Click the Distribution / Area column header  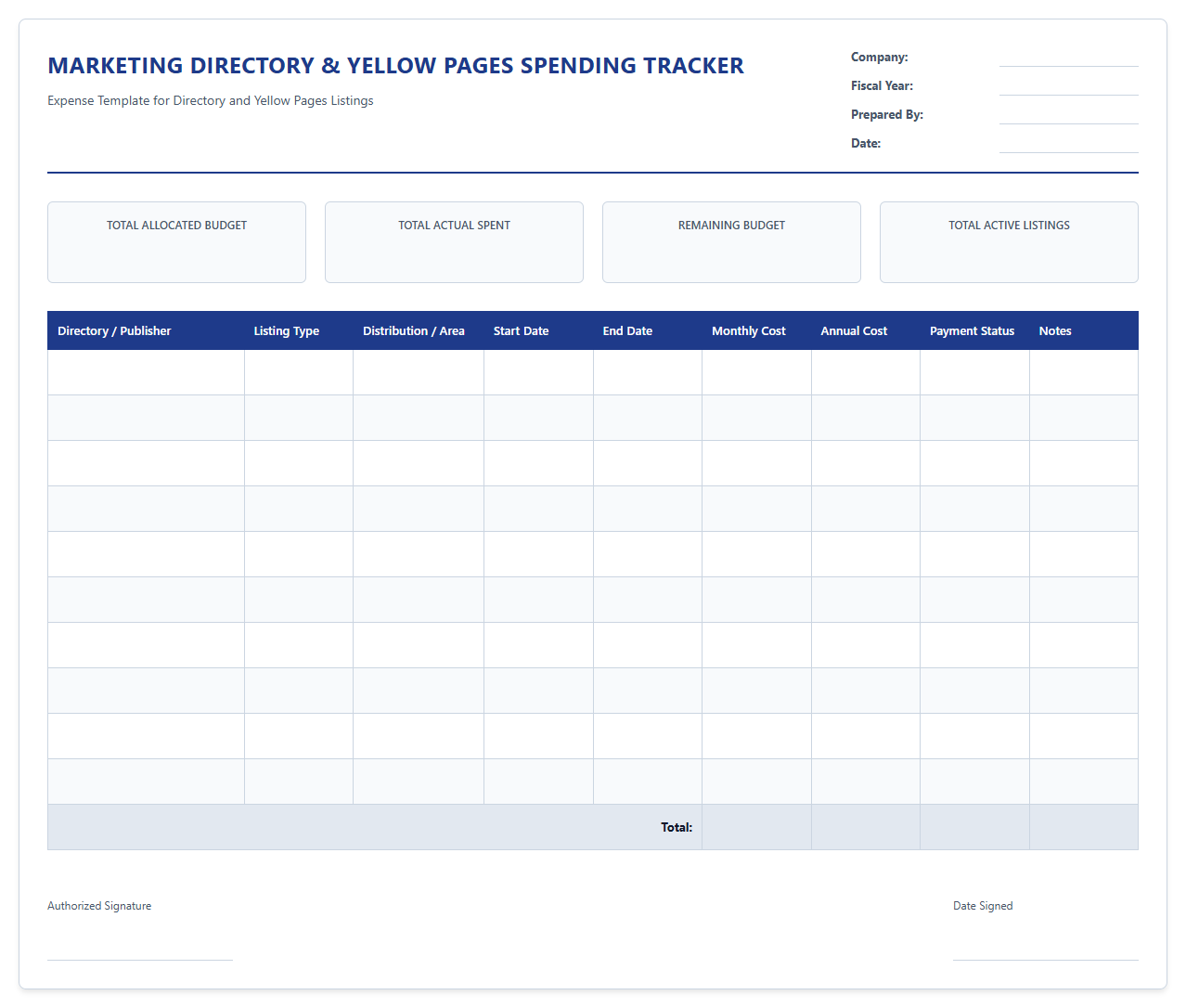(x=419, y=330)
